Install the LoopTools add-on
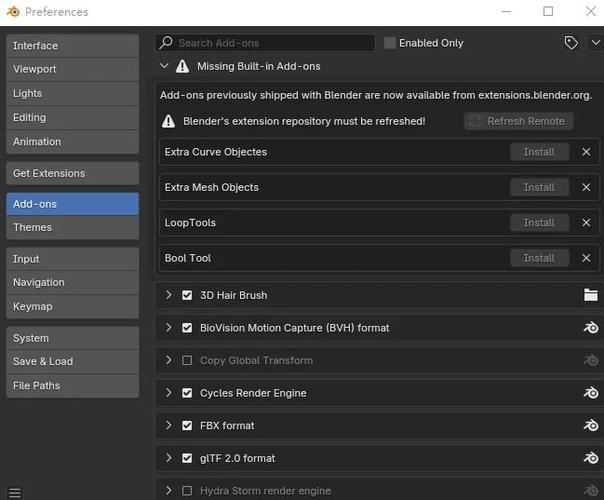This screenshot has width=604, height=500. 539,223
